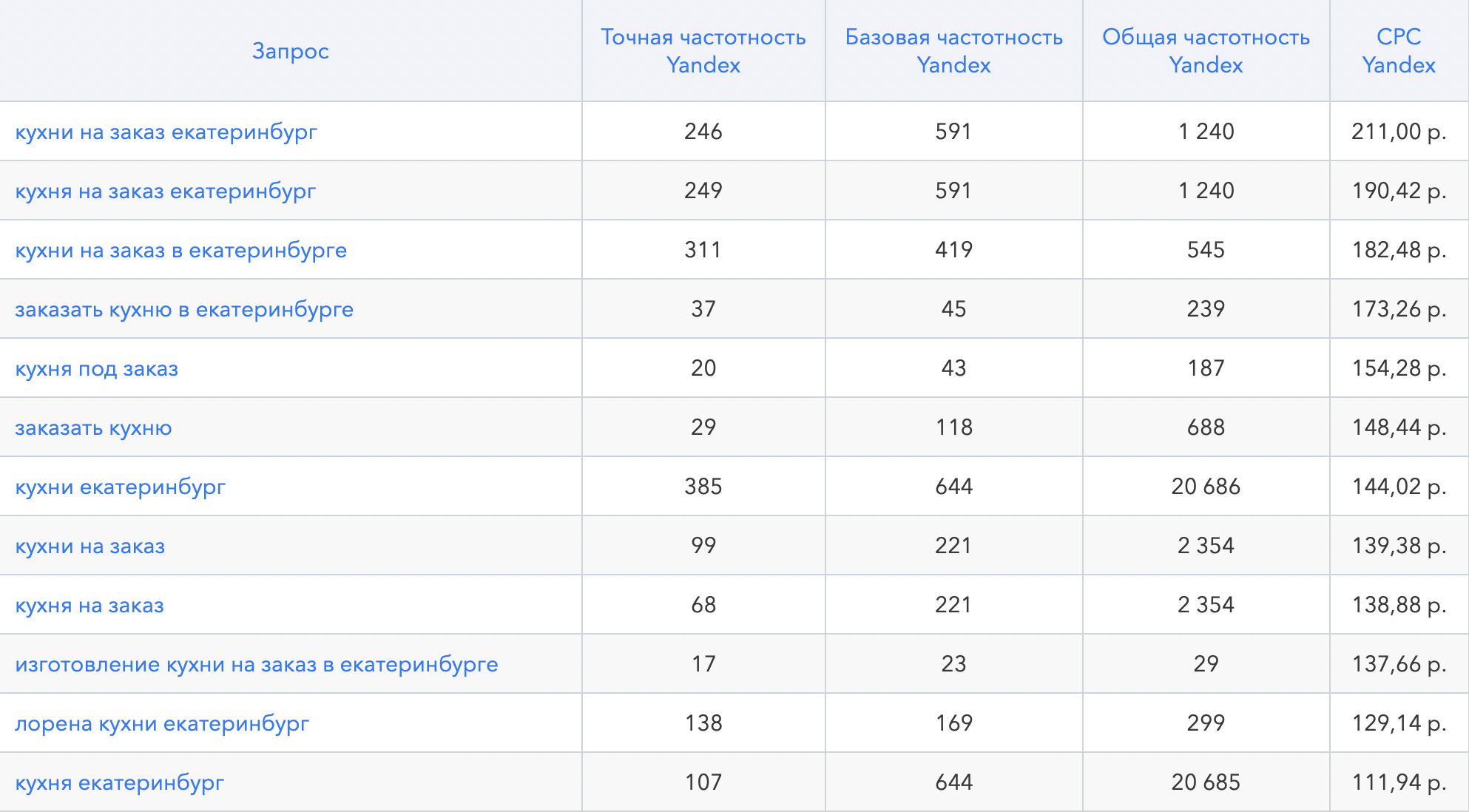Click the кухня под заказ link
Screen dimensions: 1469x812
(x=96, y=368)
